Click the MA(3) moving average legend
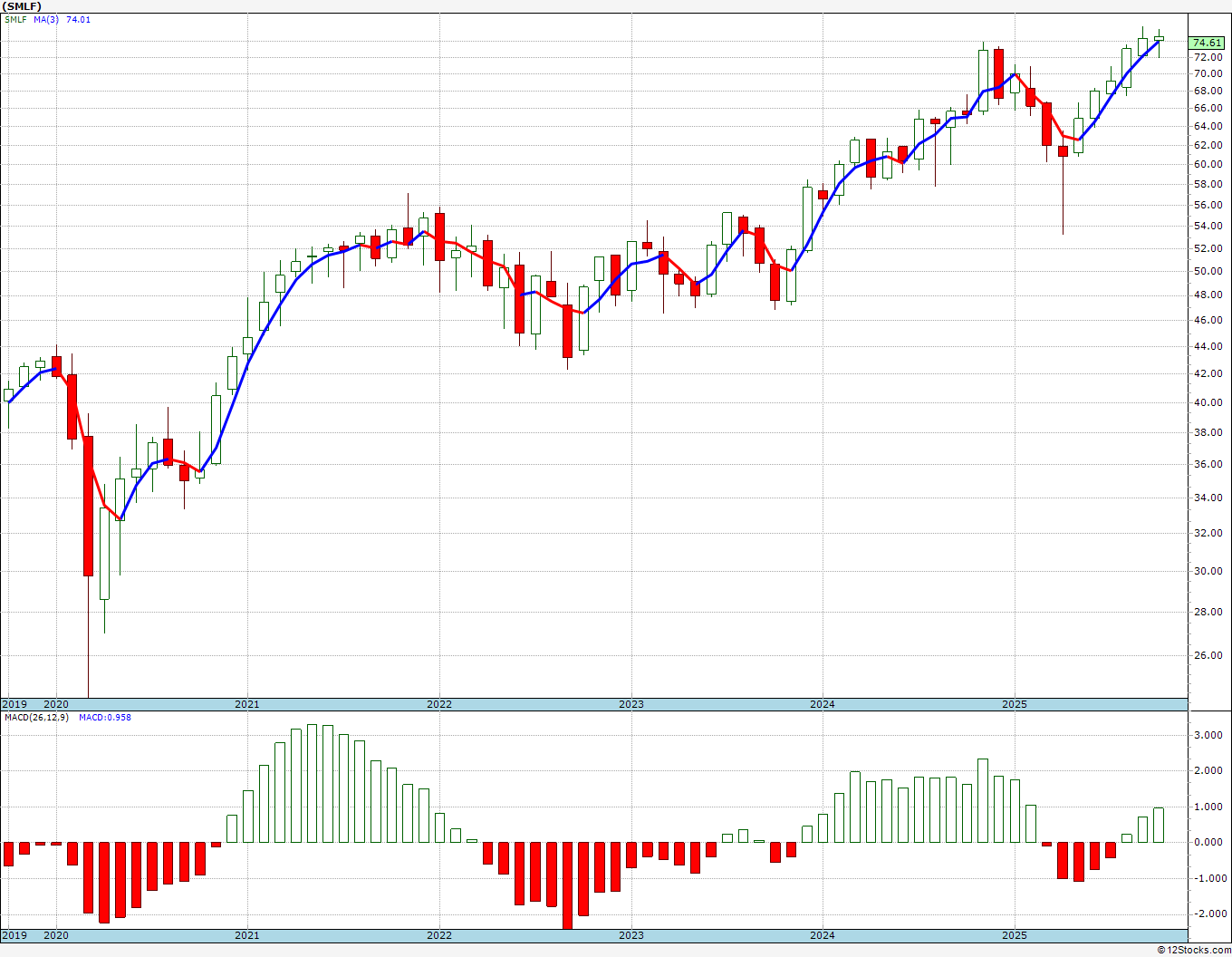The height and width of the screenshot is (957, 1232). pos(46,19)
